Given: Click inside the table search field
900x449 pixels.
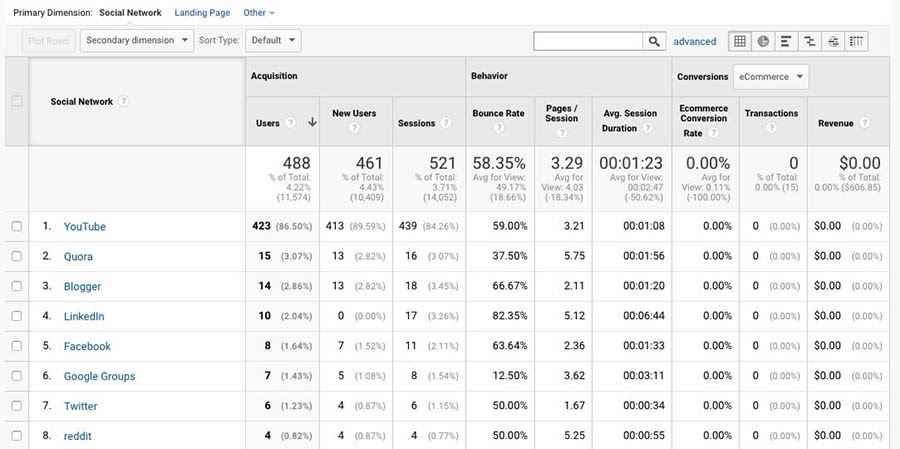Looking at the screenshot, I should pos(588,41).
